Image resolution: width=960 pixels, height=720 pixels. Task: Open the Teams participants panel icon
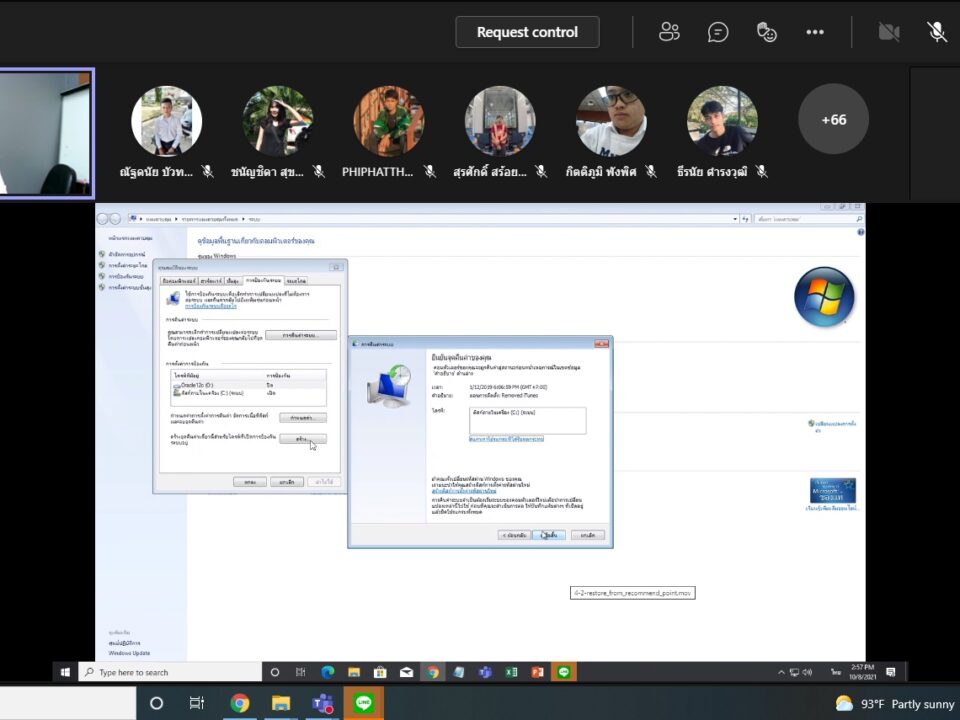coord(669,32)
